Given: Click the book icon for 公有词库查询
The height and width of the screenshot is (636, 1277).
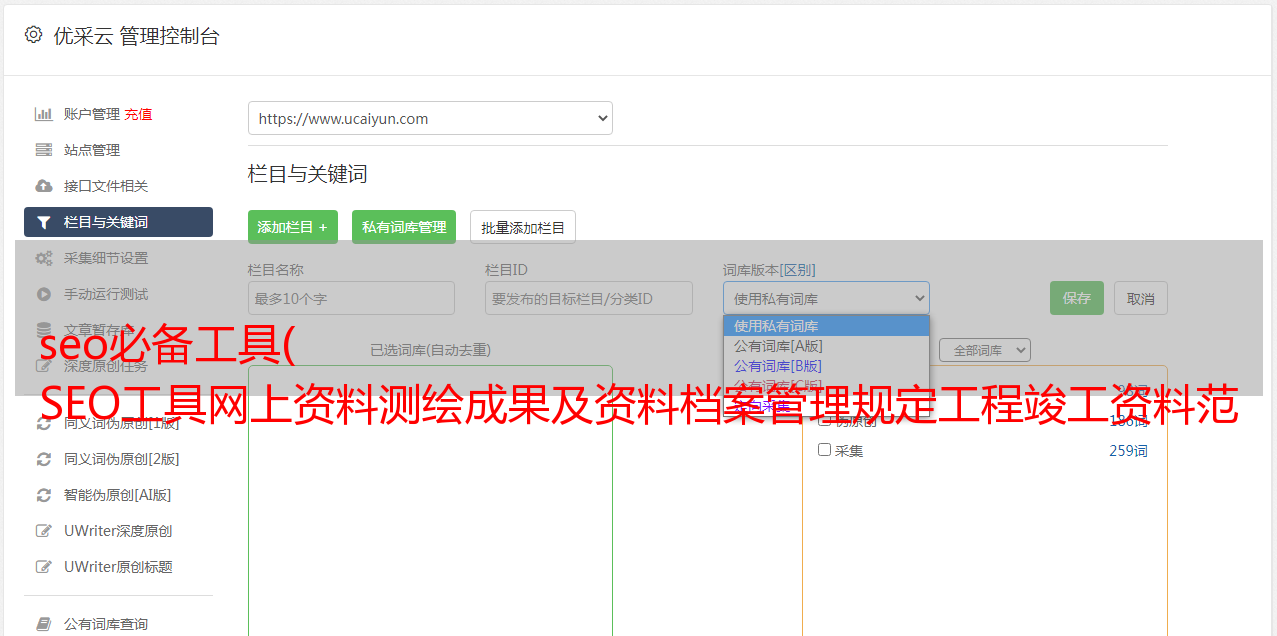Looking at the screenshot, I should 44,624.
